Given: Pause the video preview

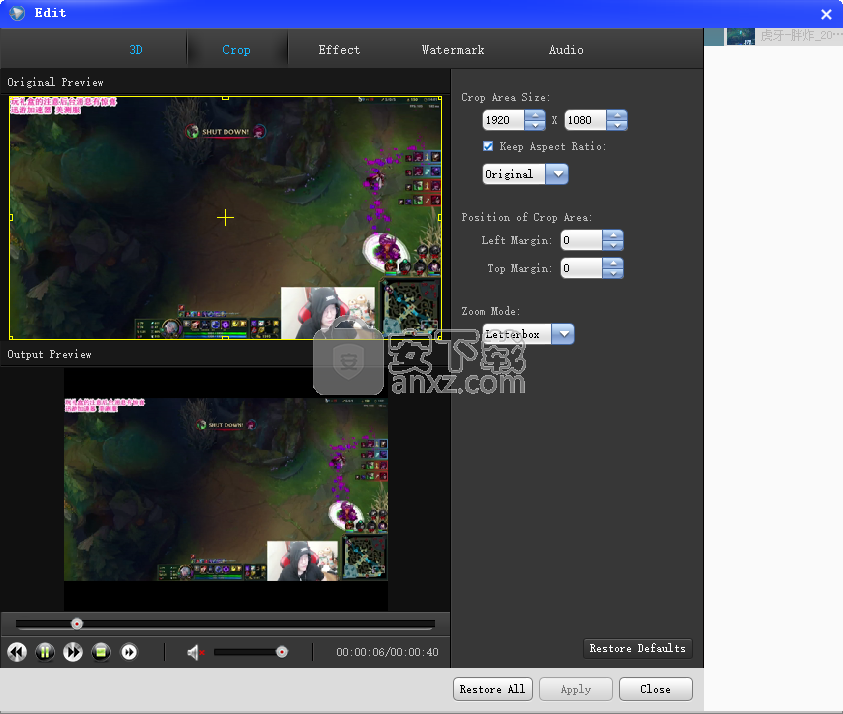Looking at the screenshot, I should tap(45, 652).
